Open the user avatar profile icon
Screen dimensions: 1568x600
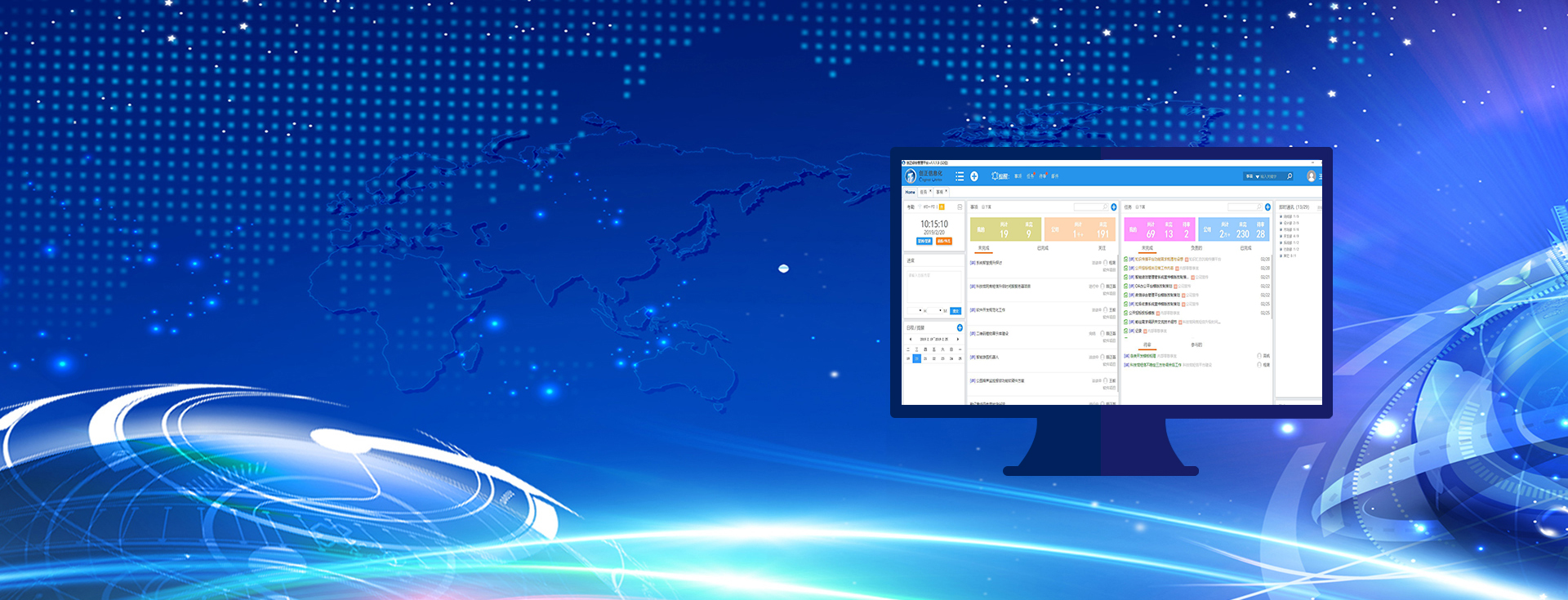[1312, 176]
